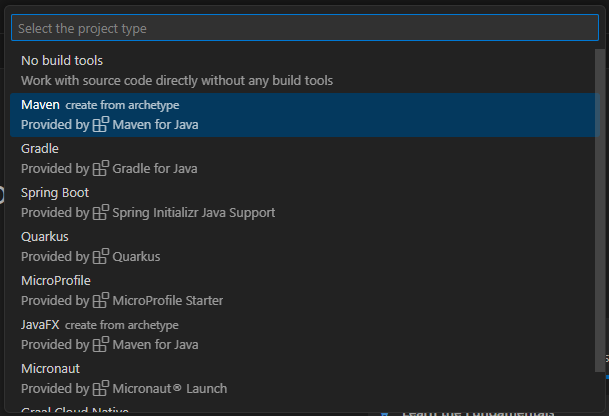Click 'create from archetype' text next to JavaFX

click(x=122, y=325)
